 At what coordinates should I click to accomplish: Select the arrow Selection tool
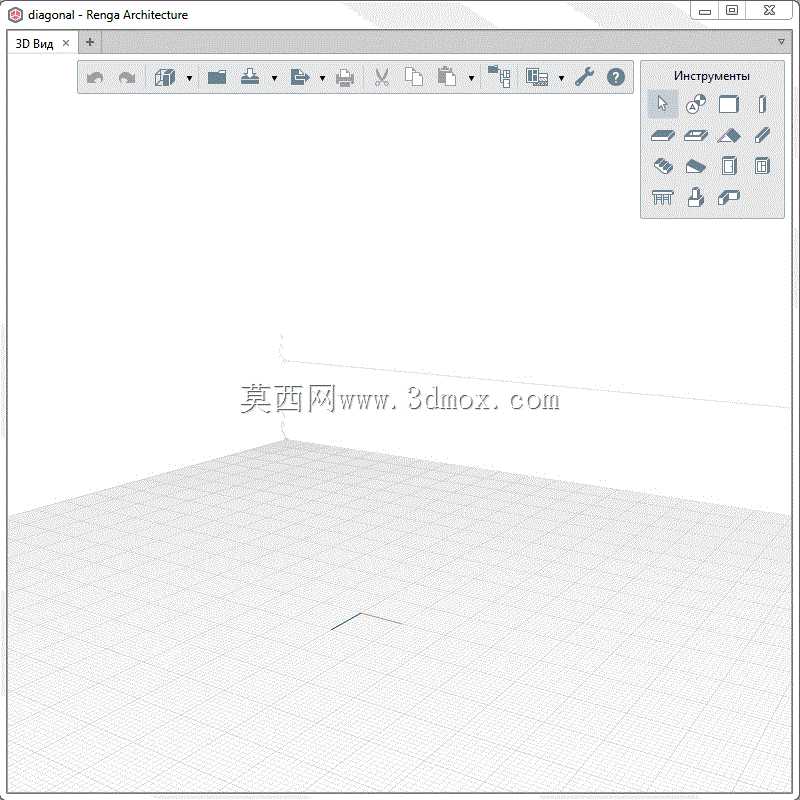coord(663,104)
